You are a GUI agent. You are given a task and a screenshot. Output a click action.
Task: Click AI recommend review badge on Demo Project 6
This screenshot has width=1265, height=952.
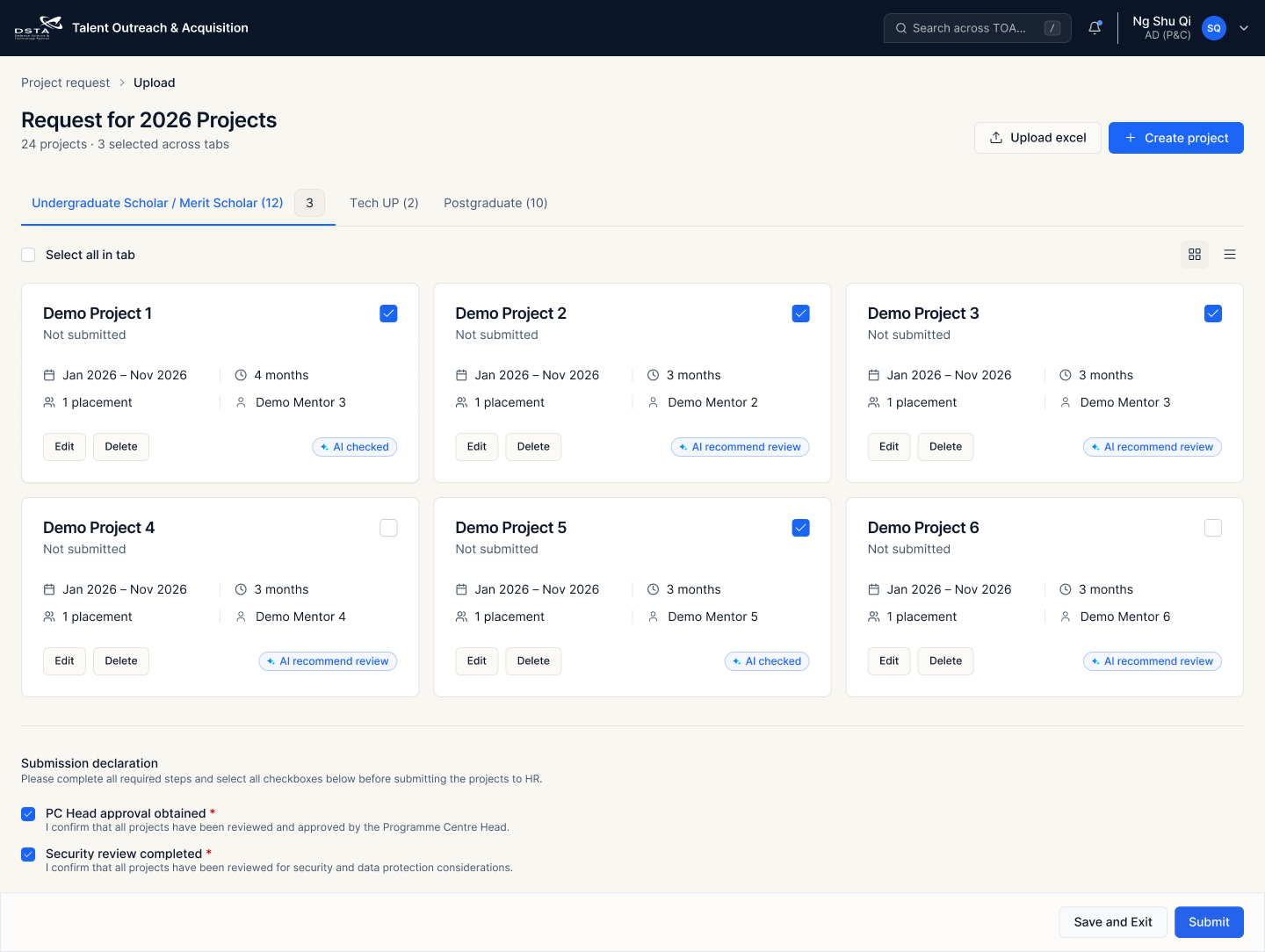point(1152,661)
